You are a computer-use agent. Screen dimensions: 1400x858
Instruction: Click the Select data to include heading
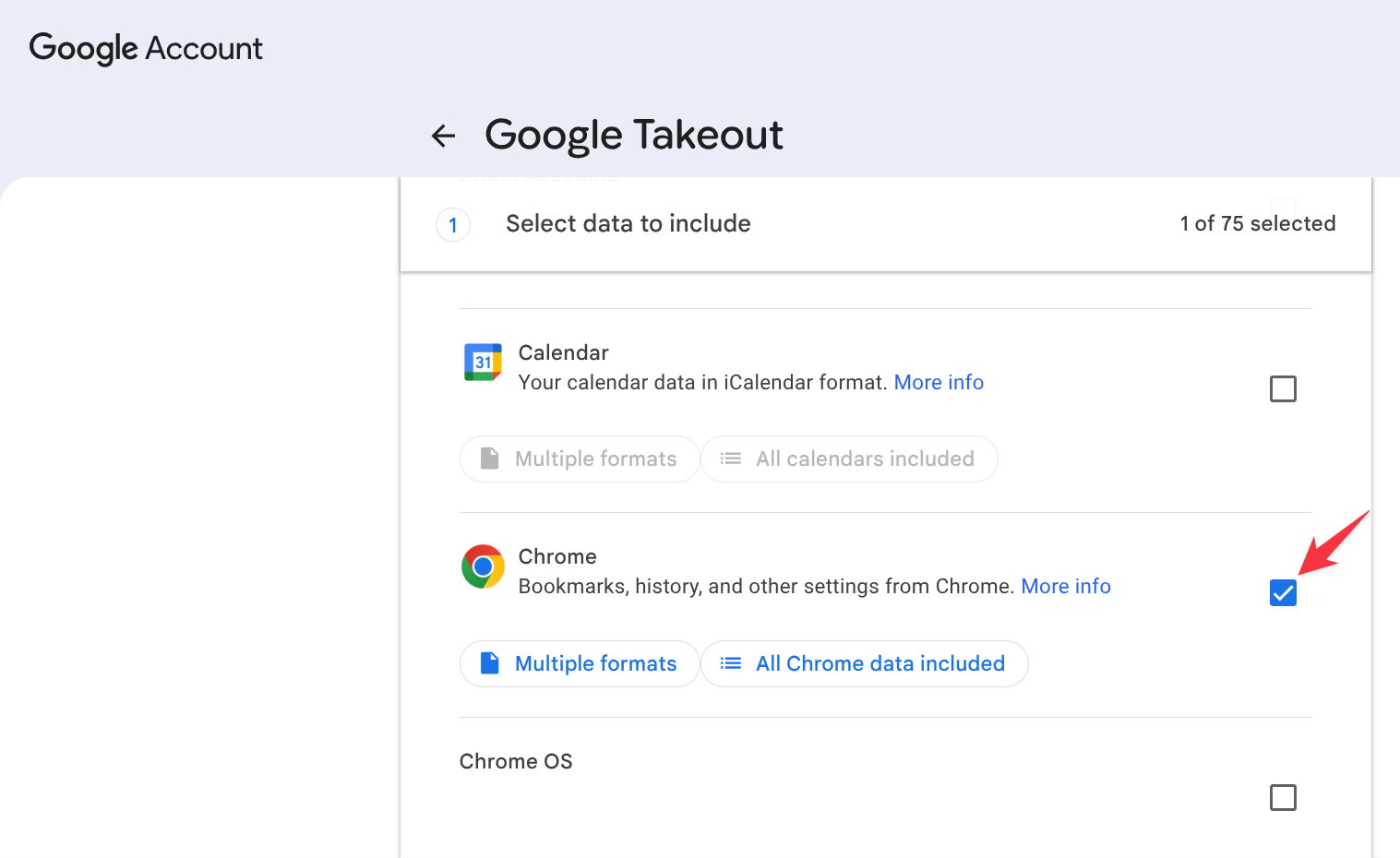[628, 223]
